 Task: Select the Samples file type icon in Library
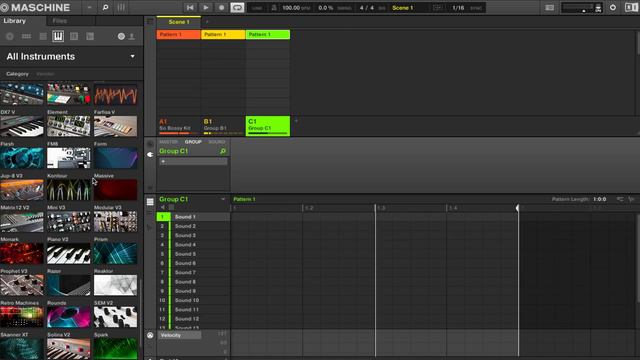[90, 36]
